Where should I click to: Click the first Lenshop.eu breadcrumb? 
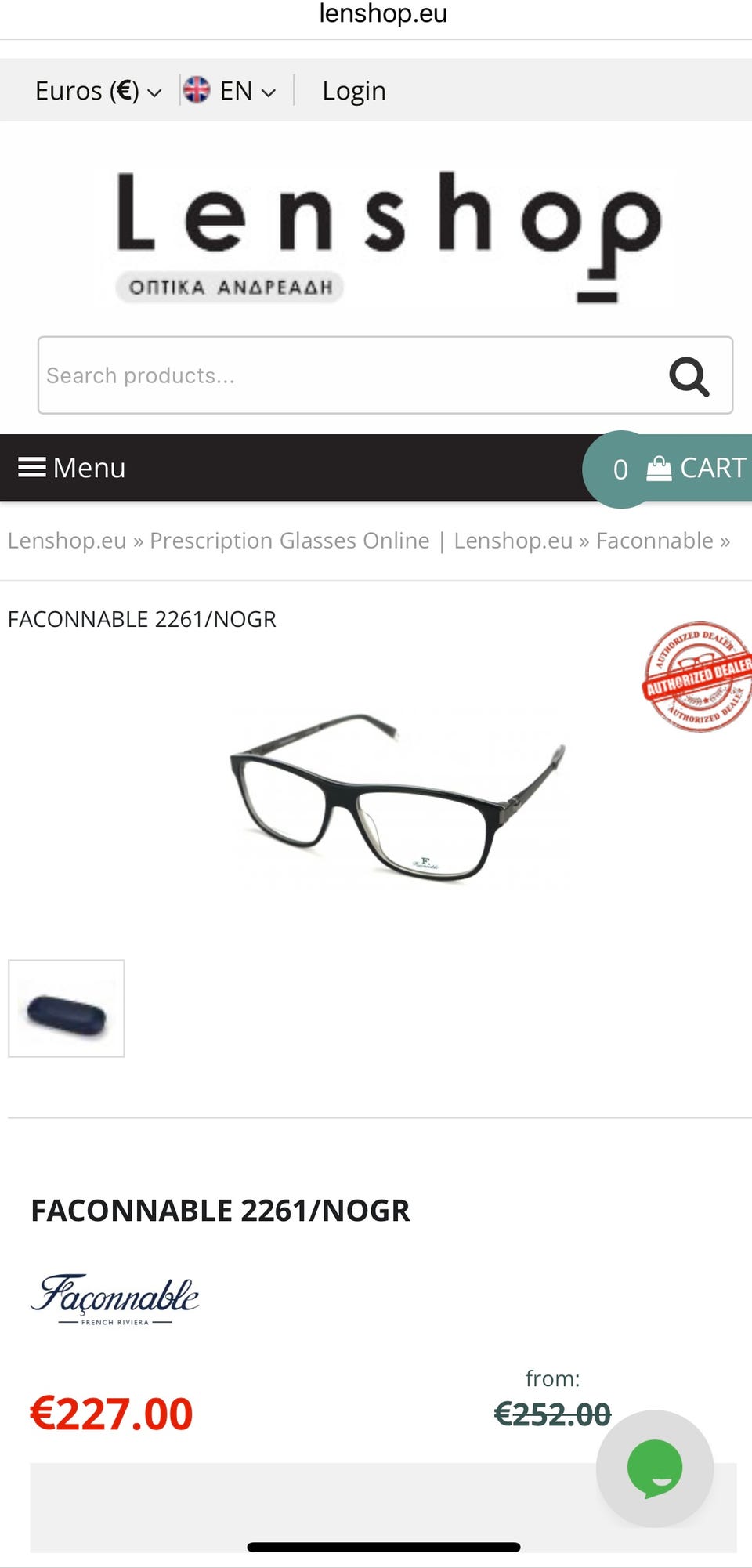pyautogui.click(x=67, y=541)
